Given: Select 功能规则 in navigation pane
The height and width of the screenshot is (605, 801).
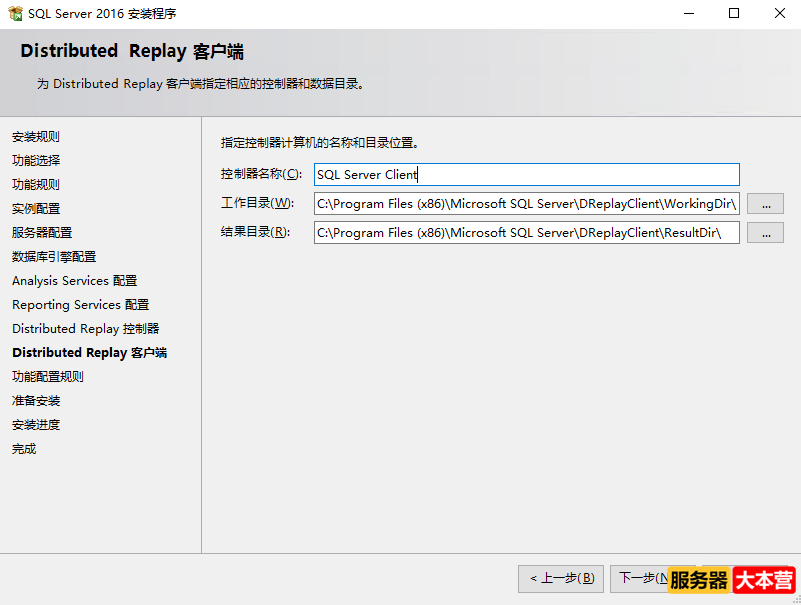Looking at the screenshot, I should 35,184.
